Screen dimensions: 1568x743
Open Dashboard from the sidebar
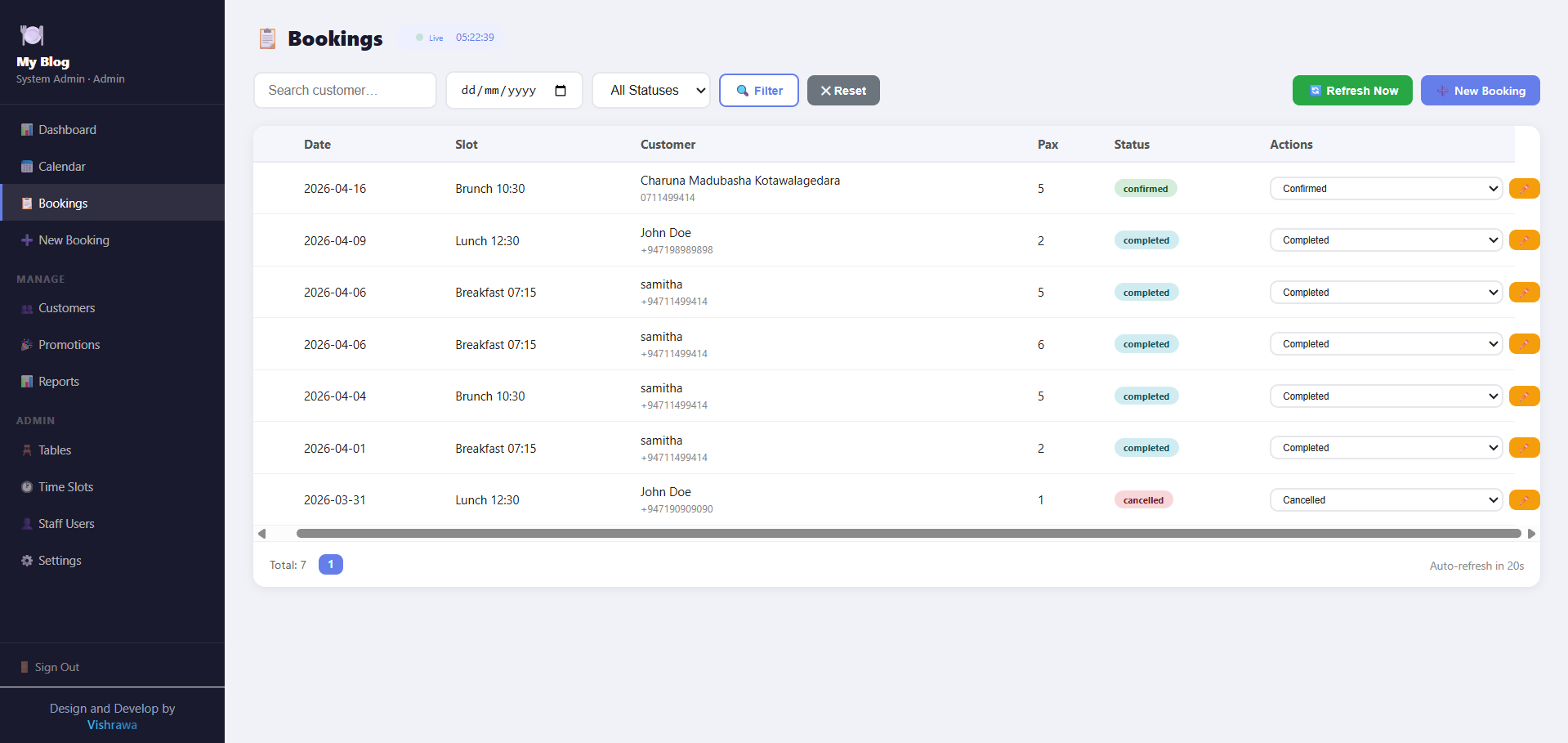67,130
